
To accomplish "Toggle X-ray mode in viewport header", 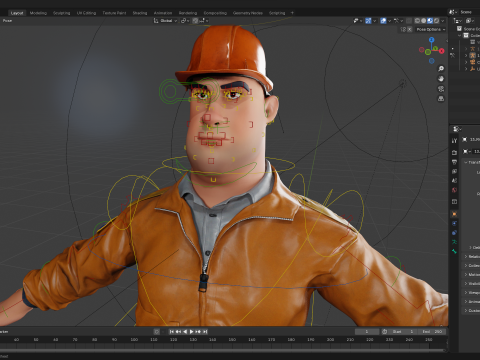I will [x=409, y=21].
